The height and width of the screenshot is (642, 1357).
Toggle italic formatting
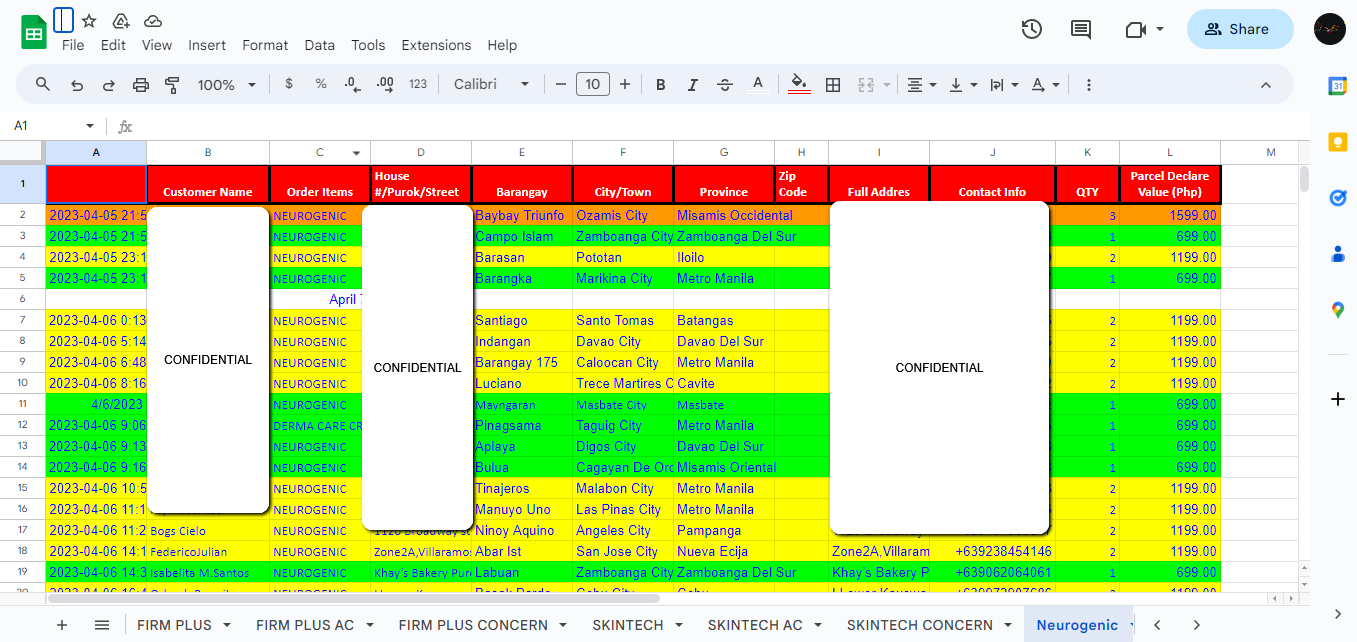(693, 85)
